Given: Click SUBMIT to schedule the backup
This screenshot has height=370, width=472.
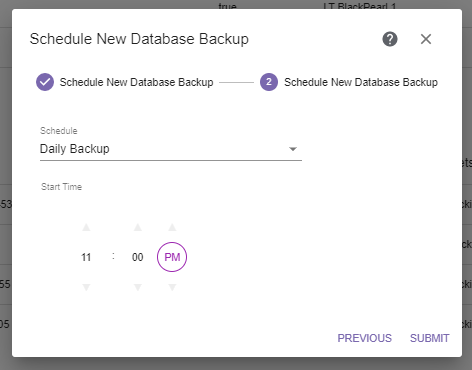Looking at the screenshot, I should 429,338.
